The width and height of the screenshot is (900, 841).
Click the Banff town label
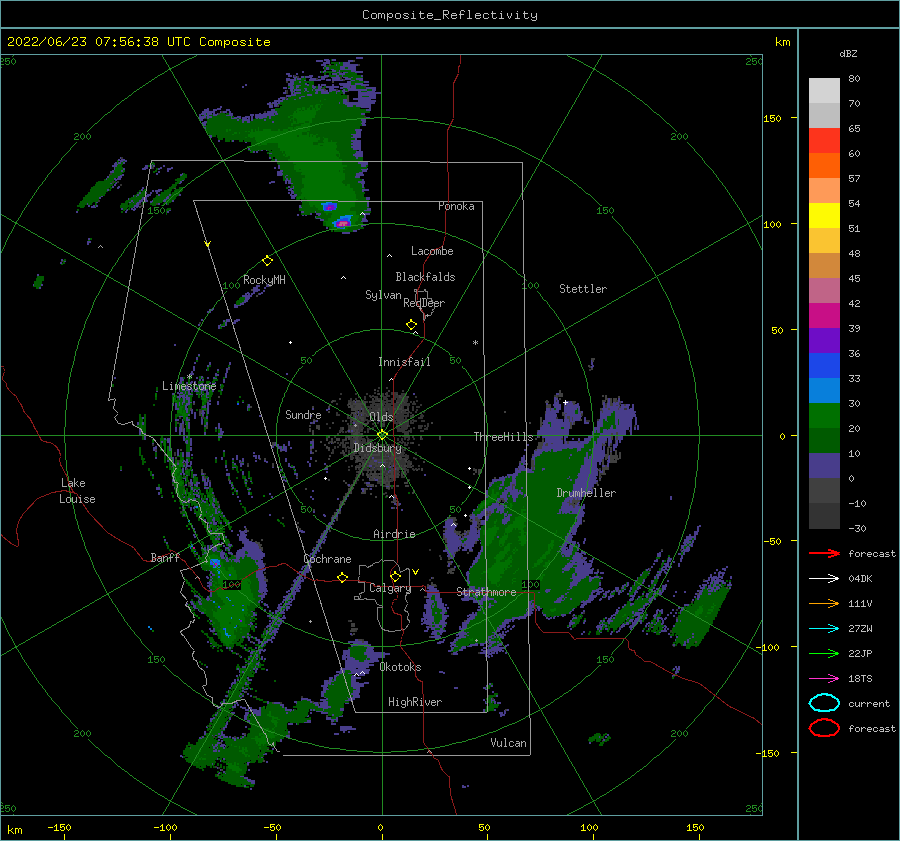point(165,557)
